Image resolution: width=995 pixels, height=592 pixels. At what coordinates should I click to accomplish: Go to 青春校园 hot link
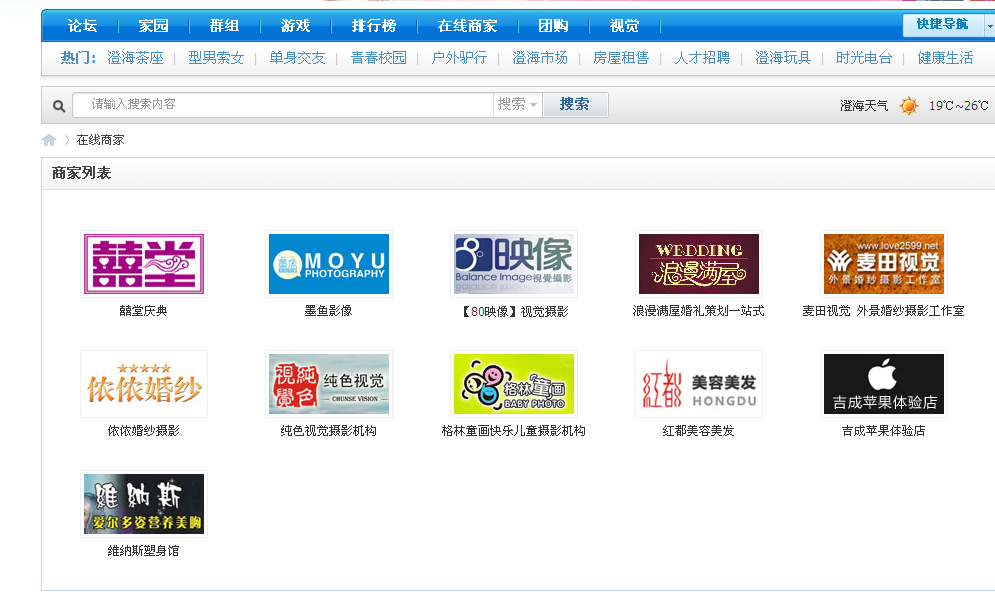[379, 58]
